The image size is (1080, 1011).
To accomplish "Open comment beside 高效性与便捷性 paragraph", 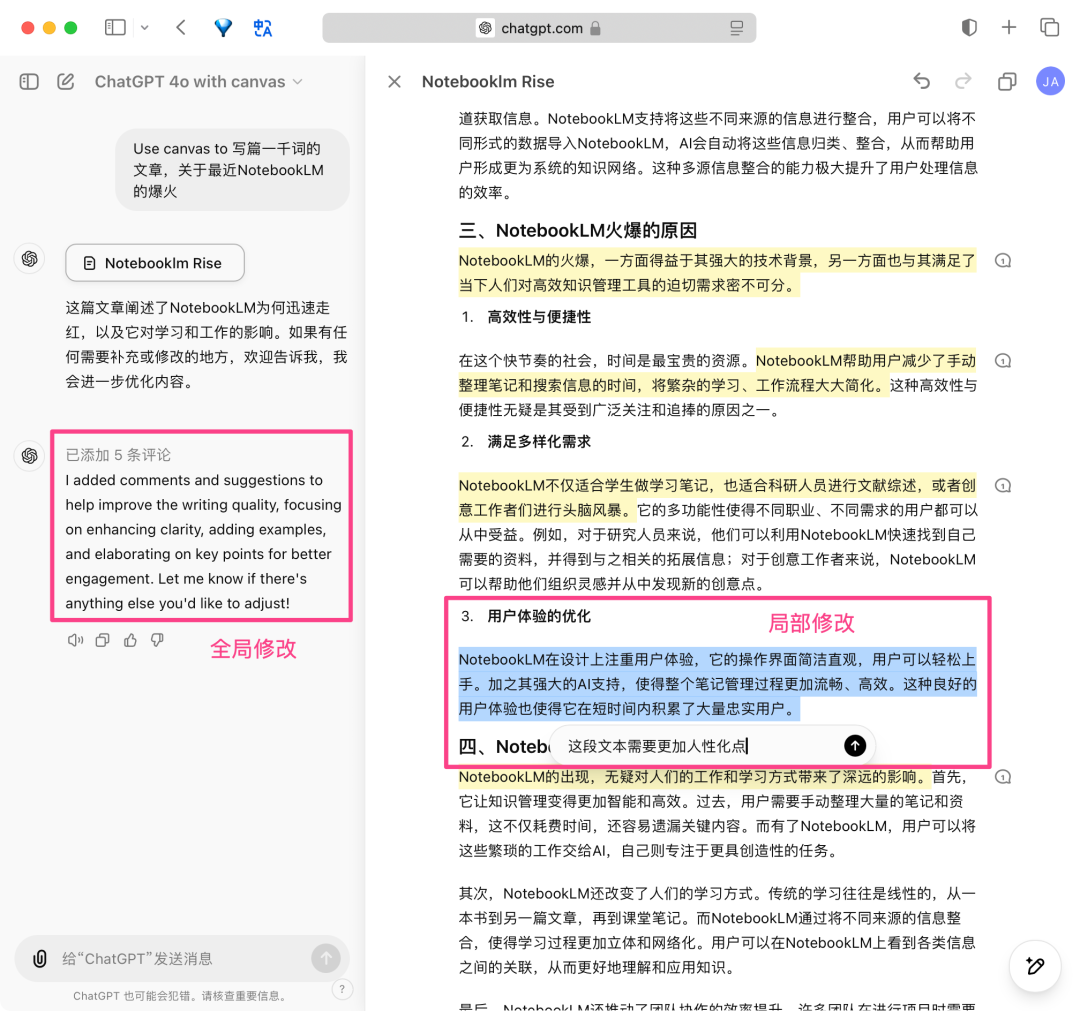I will tap(1003, 361).
